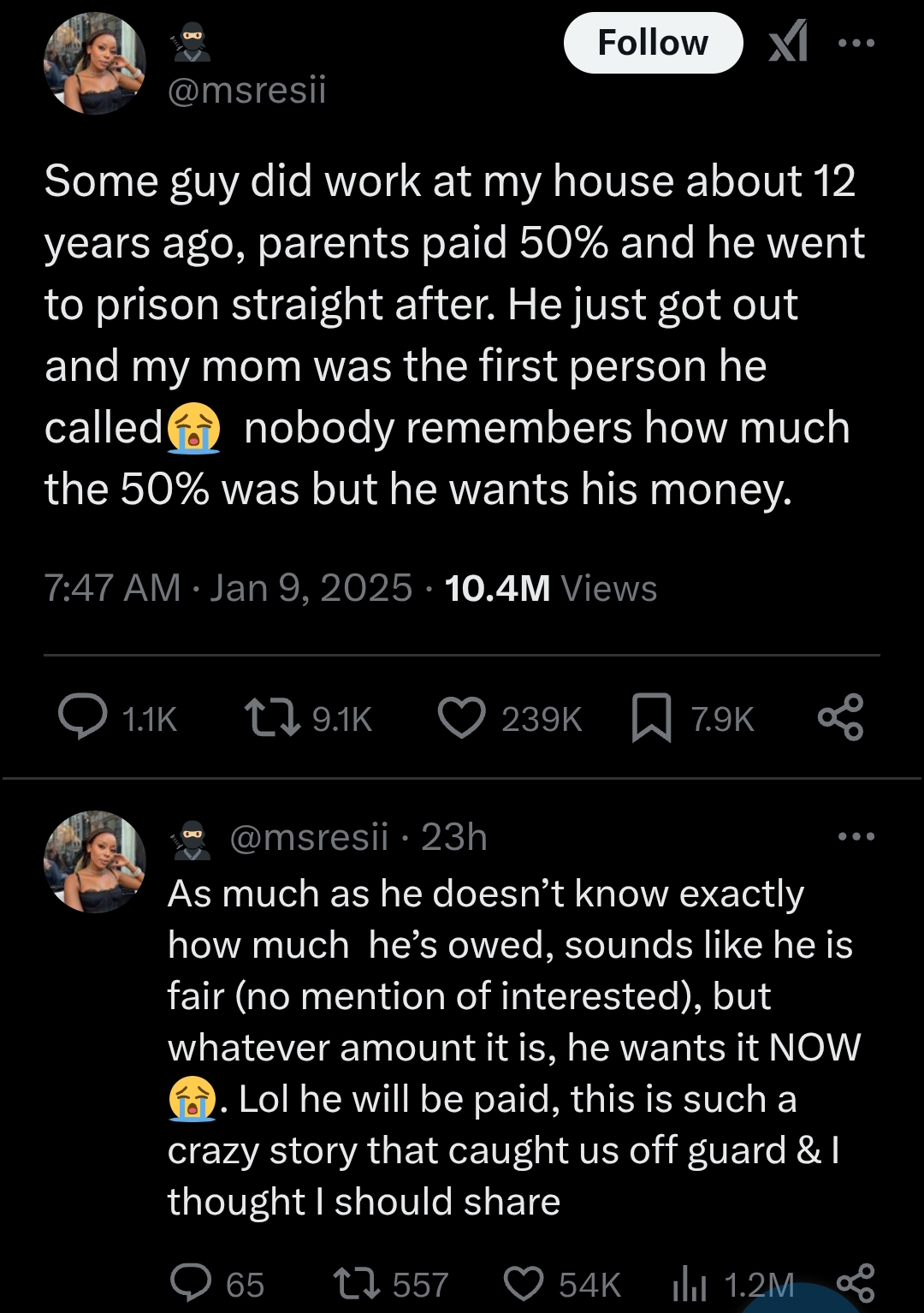
Task: View analytics for the 1.2M-view reply
Action: pos(690,1283)
